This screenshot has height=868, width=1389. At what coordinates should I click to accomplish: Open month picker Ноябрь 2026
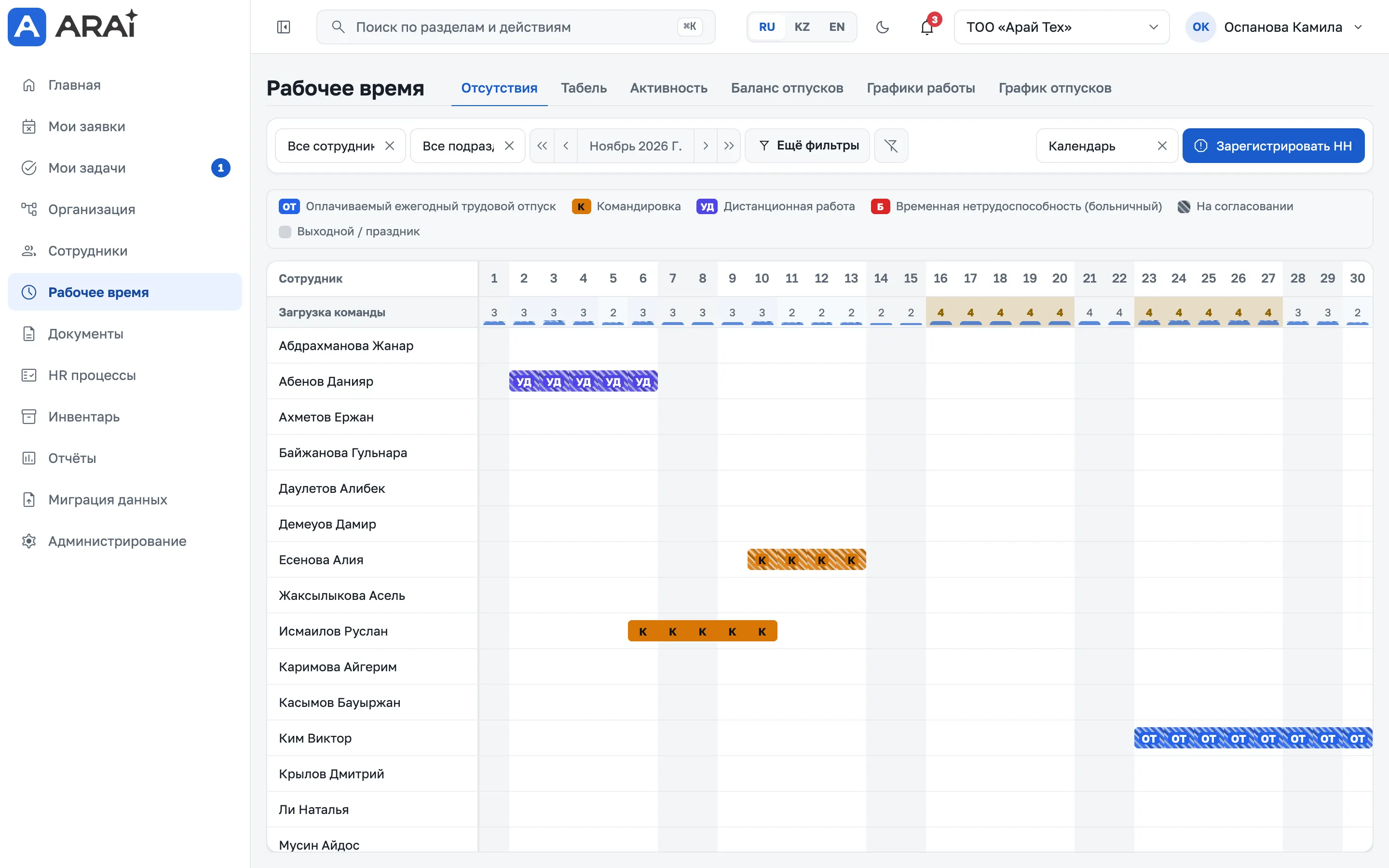click(635, 146)
